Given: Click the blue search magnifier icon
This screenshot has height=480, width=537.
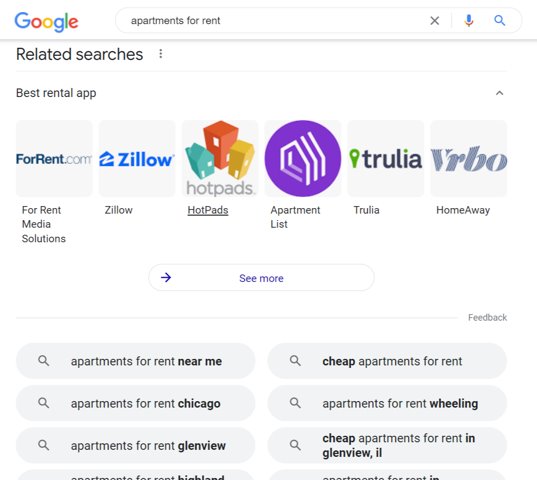Looking at the screenshot, I should click(x=500, y=21).
